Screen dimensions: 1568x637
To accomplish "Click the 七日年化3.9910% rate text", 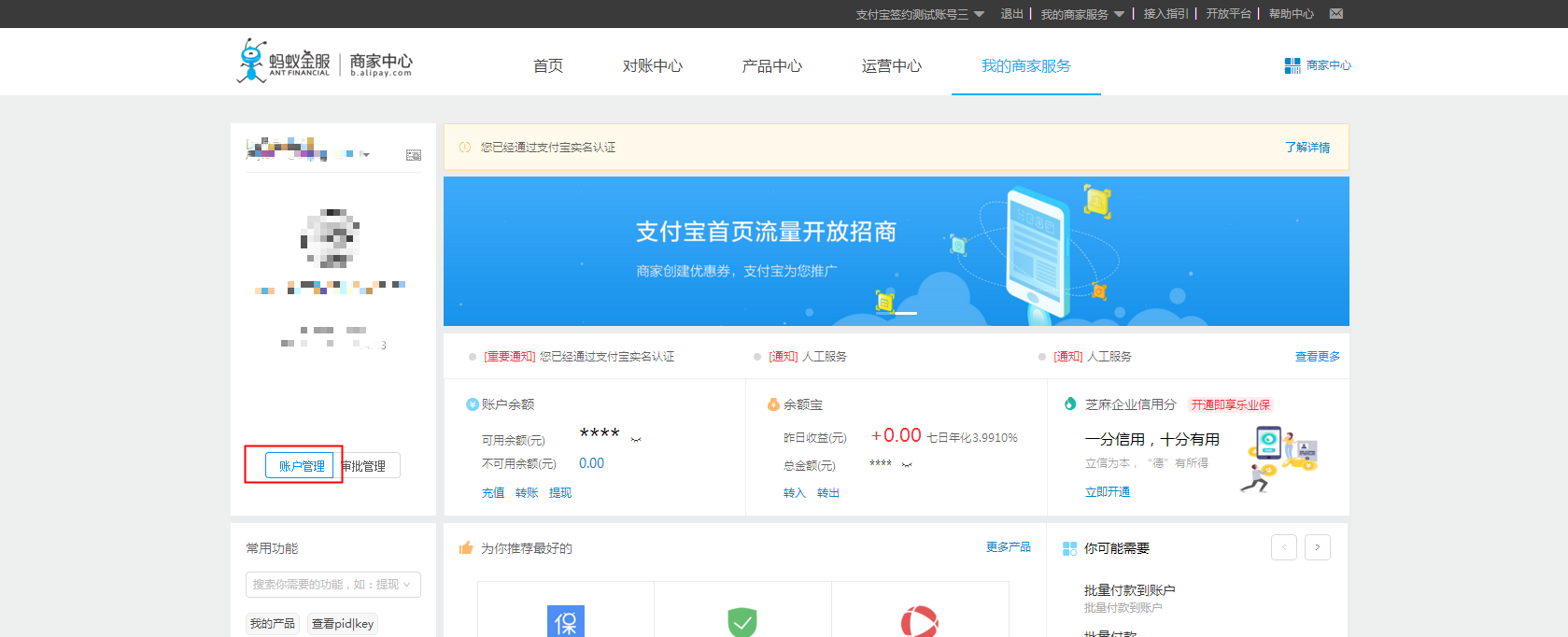I will [x=972, y=438].
